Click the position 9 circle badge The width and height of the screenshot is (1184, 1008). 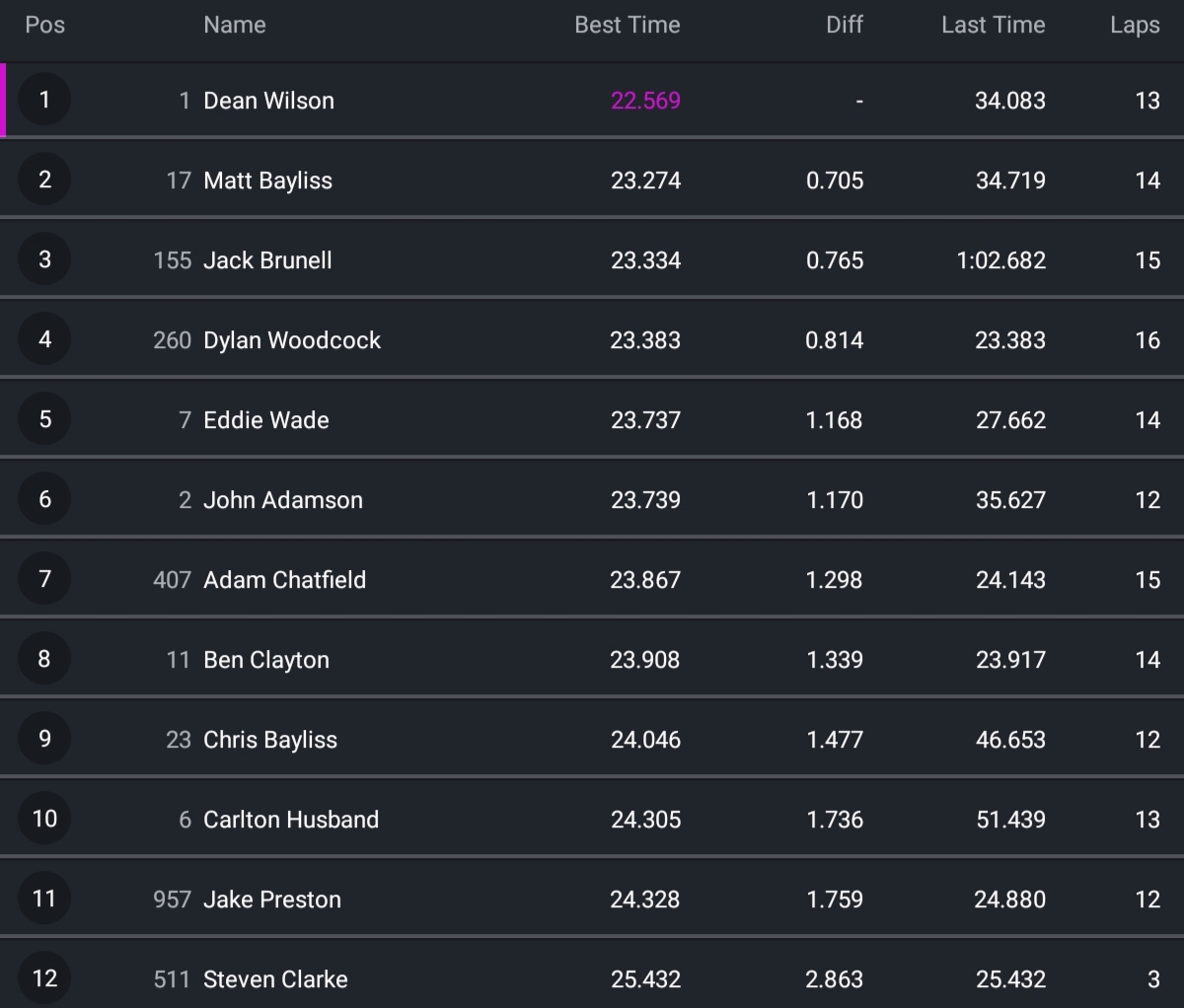point(44,739)
